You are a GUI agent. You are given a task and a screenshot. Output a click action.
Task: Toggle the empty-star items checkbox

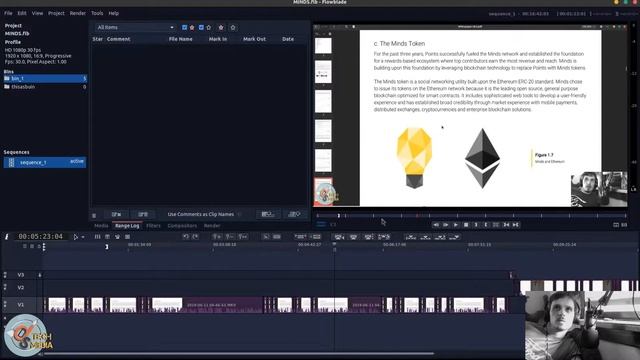201,27
